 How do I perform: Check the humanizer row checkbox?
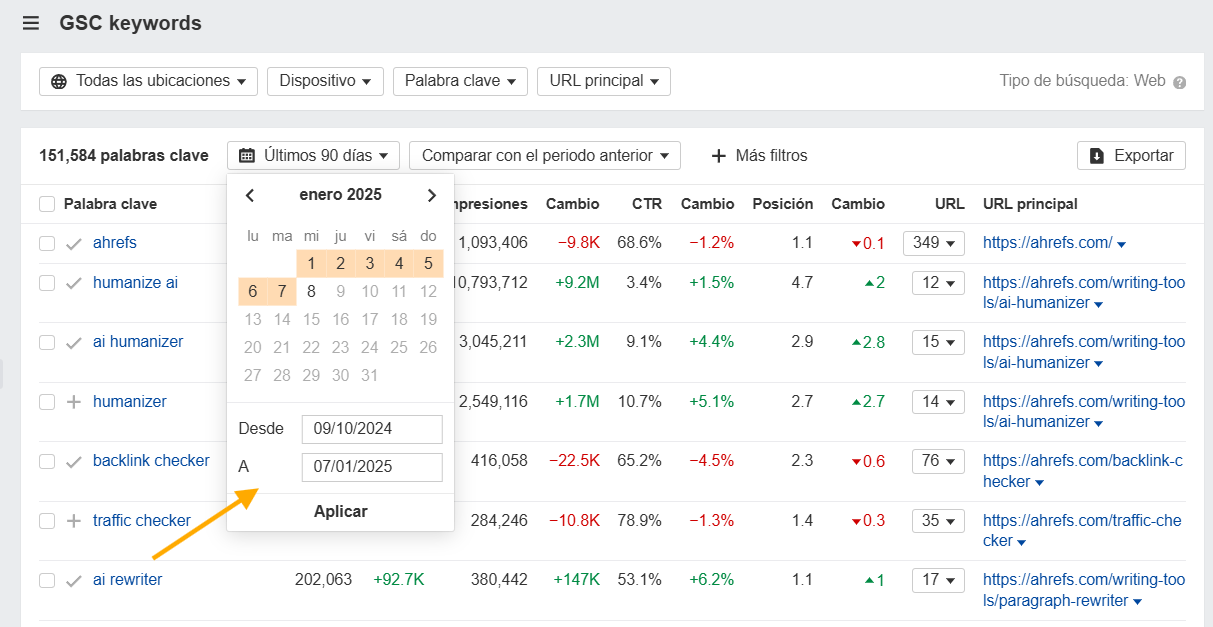click(47, 402)
